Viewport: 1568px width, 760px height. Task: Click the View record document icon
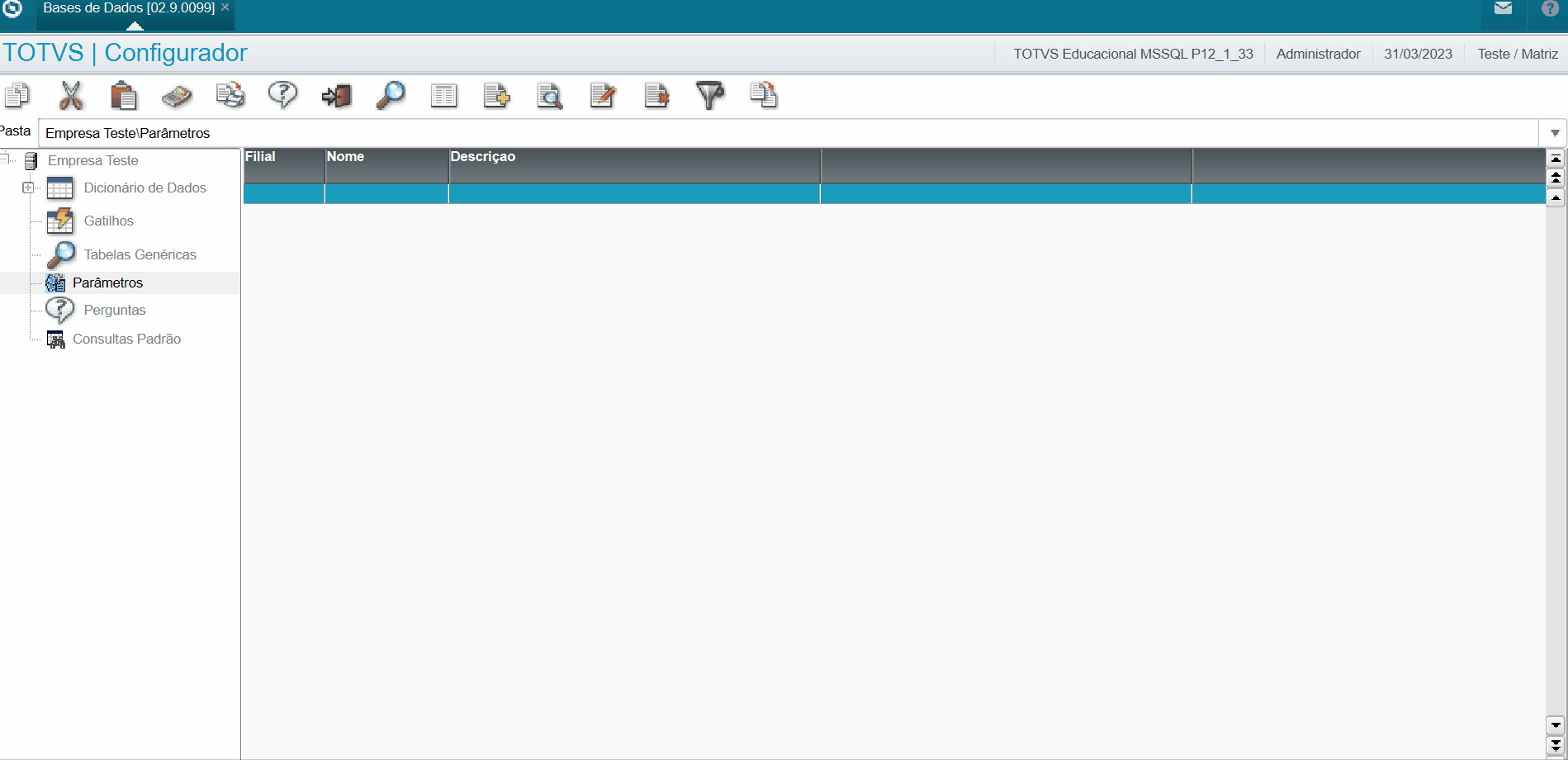coord(550,96)
